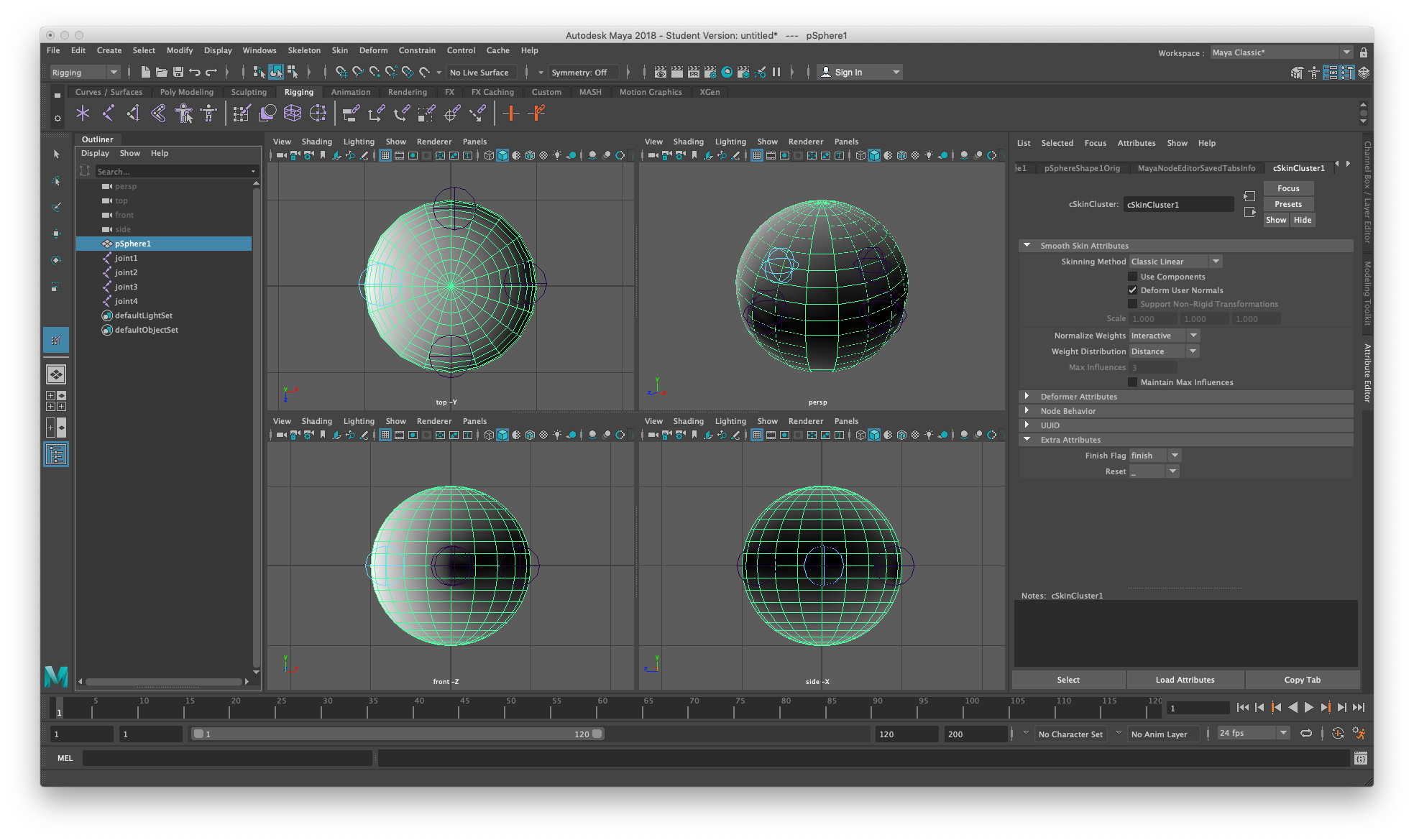
Task: Check Maintain Max Influences checkbox
Action: coord(1132,382)
